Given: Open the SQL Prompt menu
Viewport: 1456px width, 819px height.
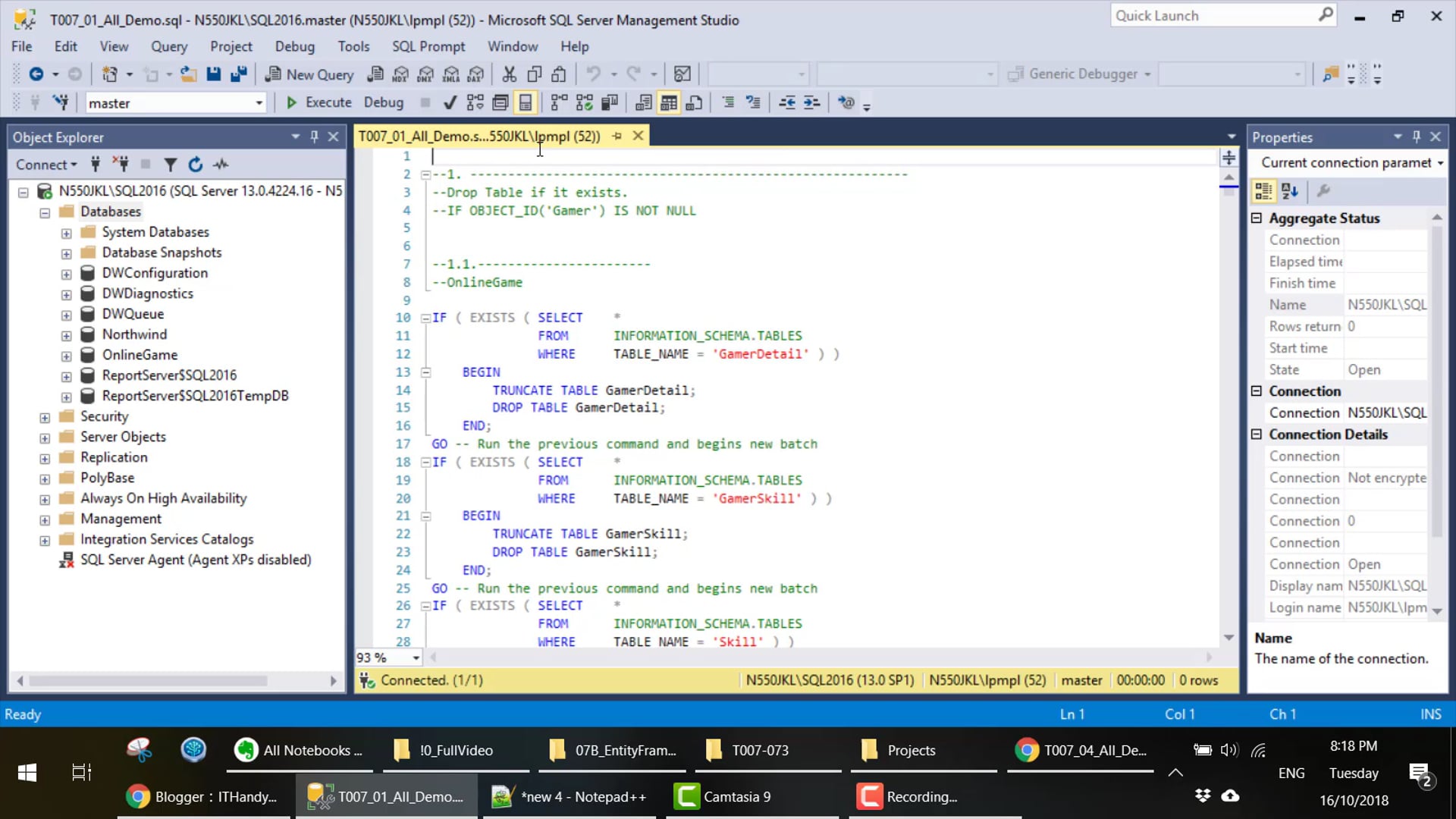Looking at the screenshot, I should pos(428,46).
